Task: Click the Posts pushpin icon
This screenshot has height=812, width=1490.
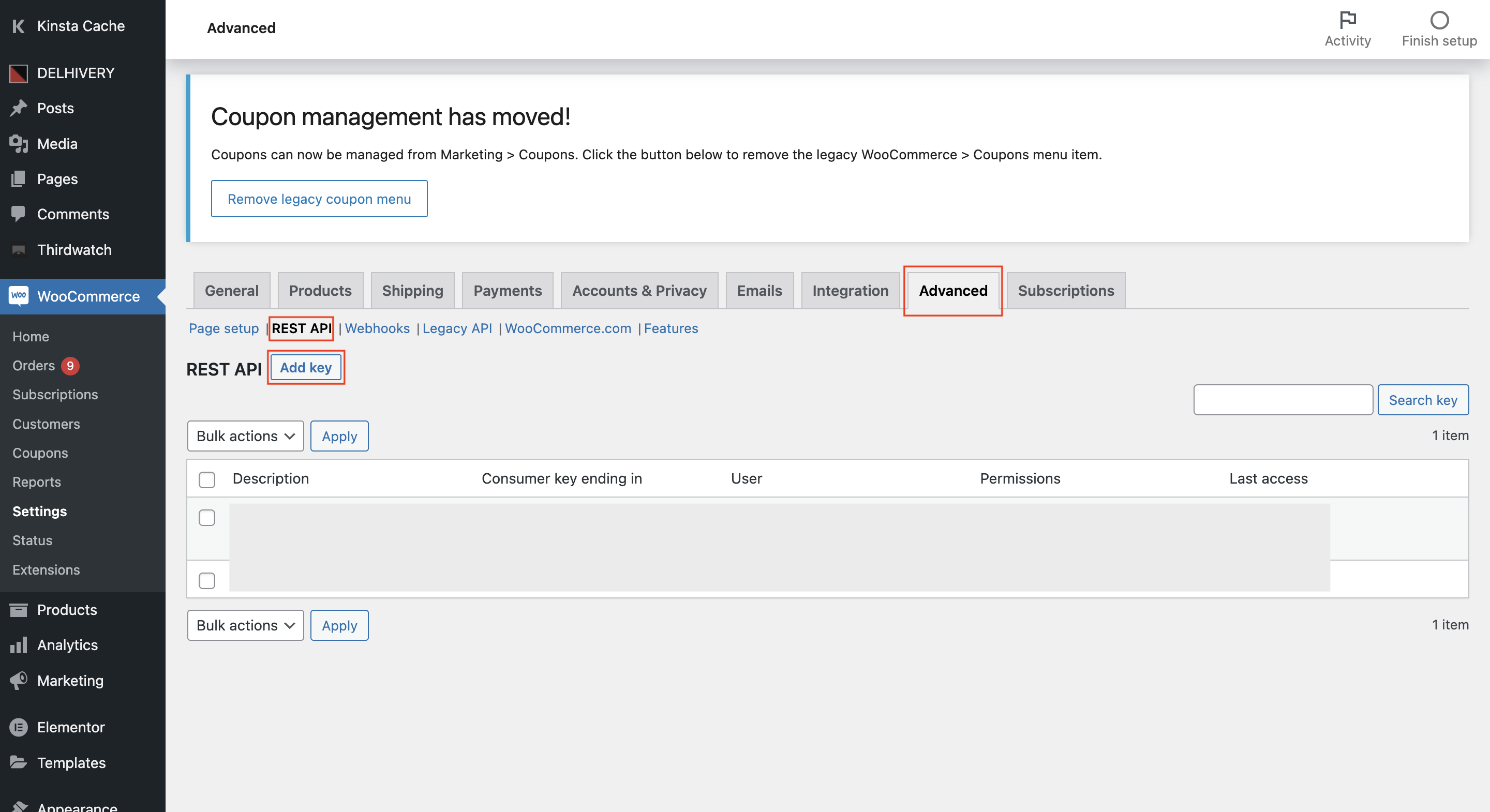Action: coord(19,108)
